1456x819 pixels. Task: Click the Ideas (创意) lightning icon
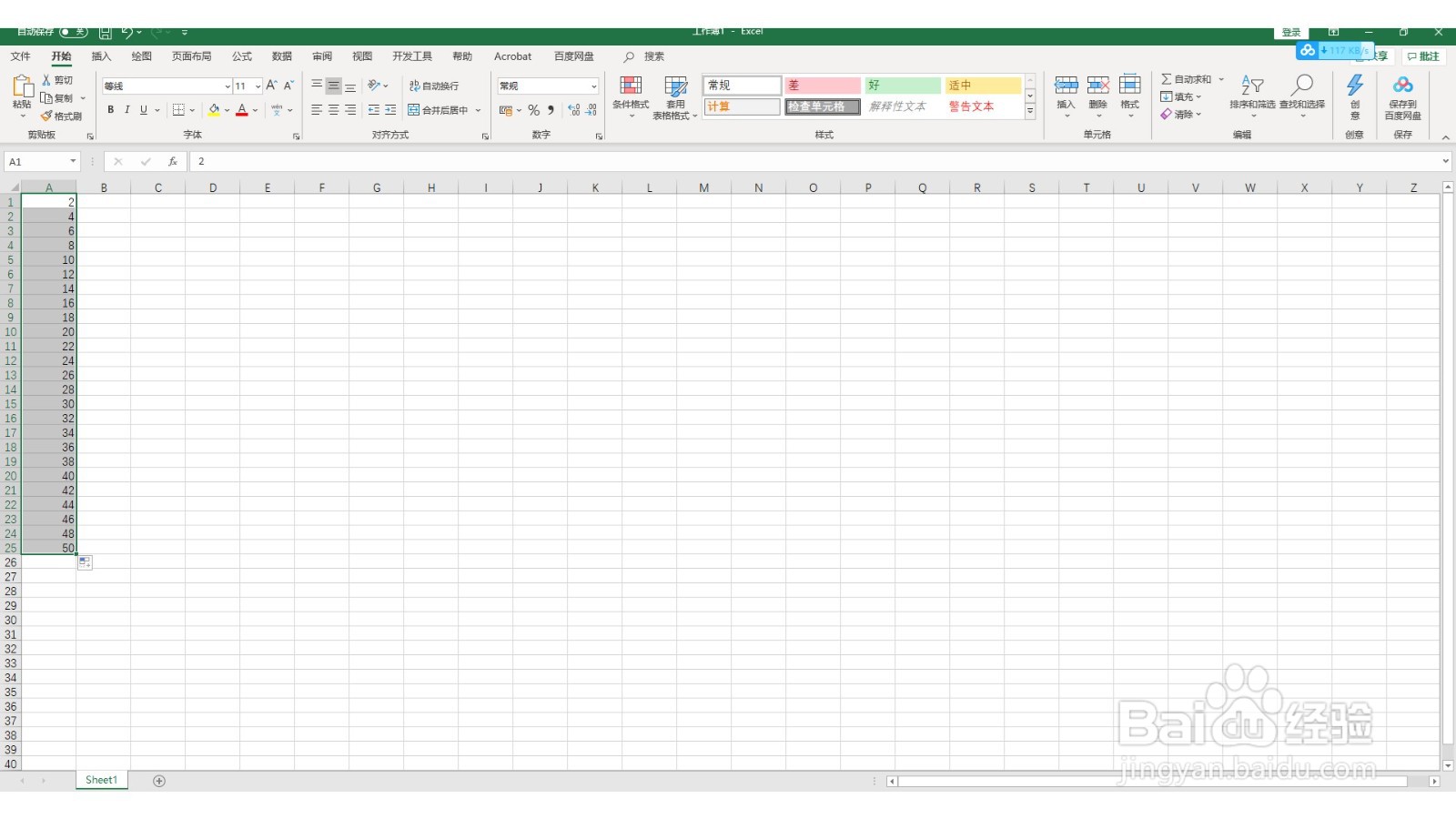click(1355, 86)
